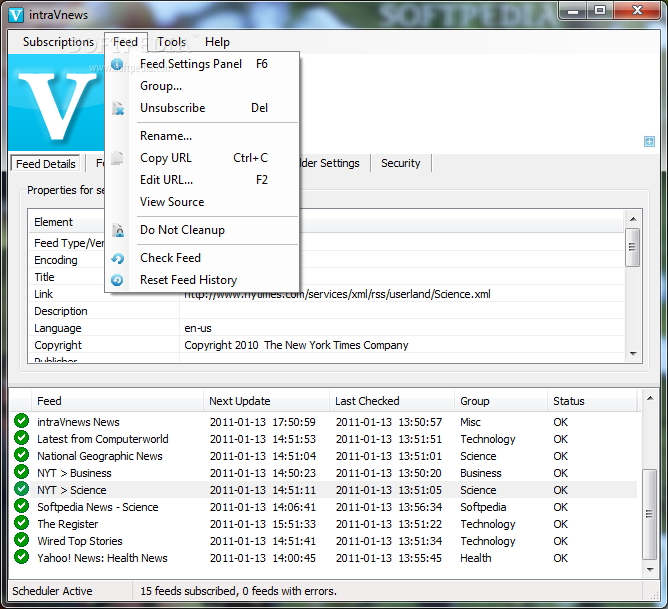Click green check icon for NYT > Business

pos(21,472)
